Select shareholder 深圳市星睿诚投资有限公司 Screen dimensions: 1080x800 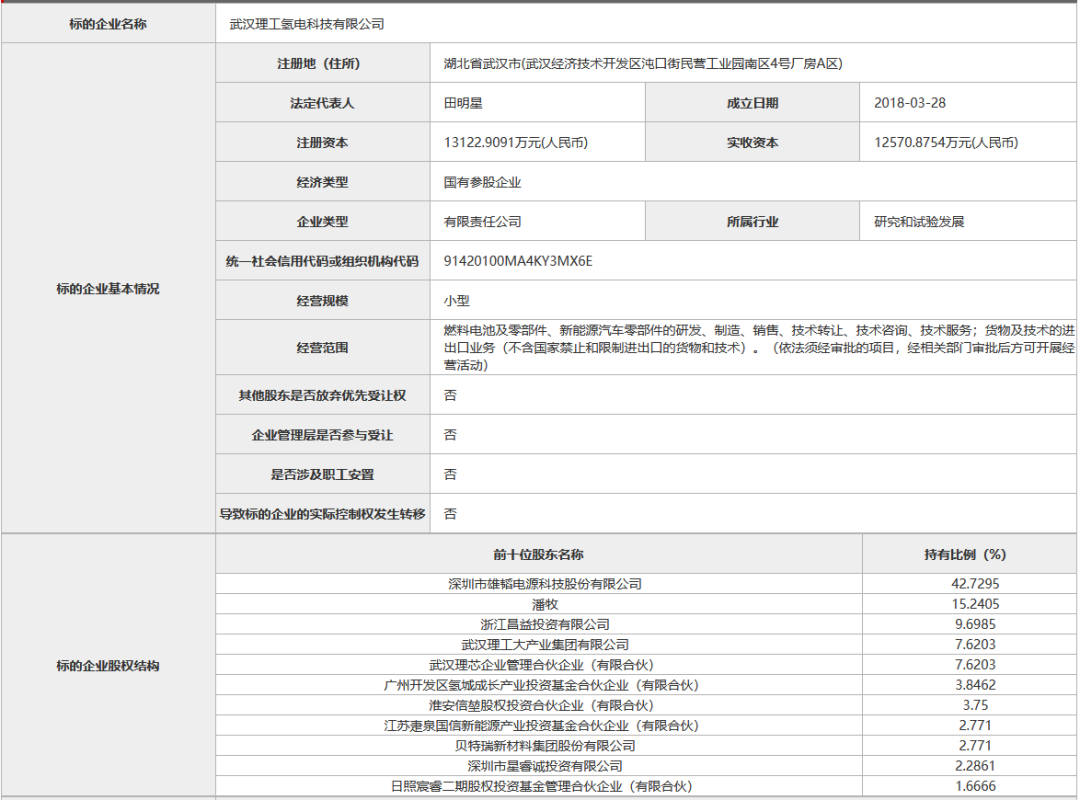pos(545,766)
